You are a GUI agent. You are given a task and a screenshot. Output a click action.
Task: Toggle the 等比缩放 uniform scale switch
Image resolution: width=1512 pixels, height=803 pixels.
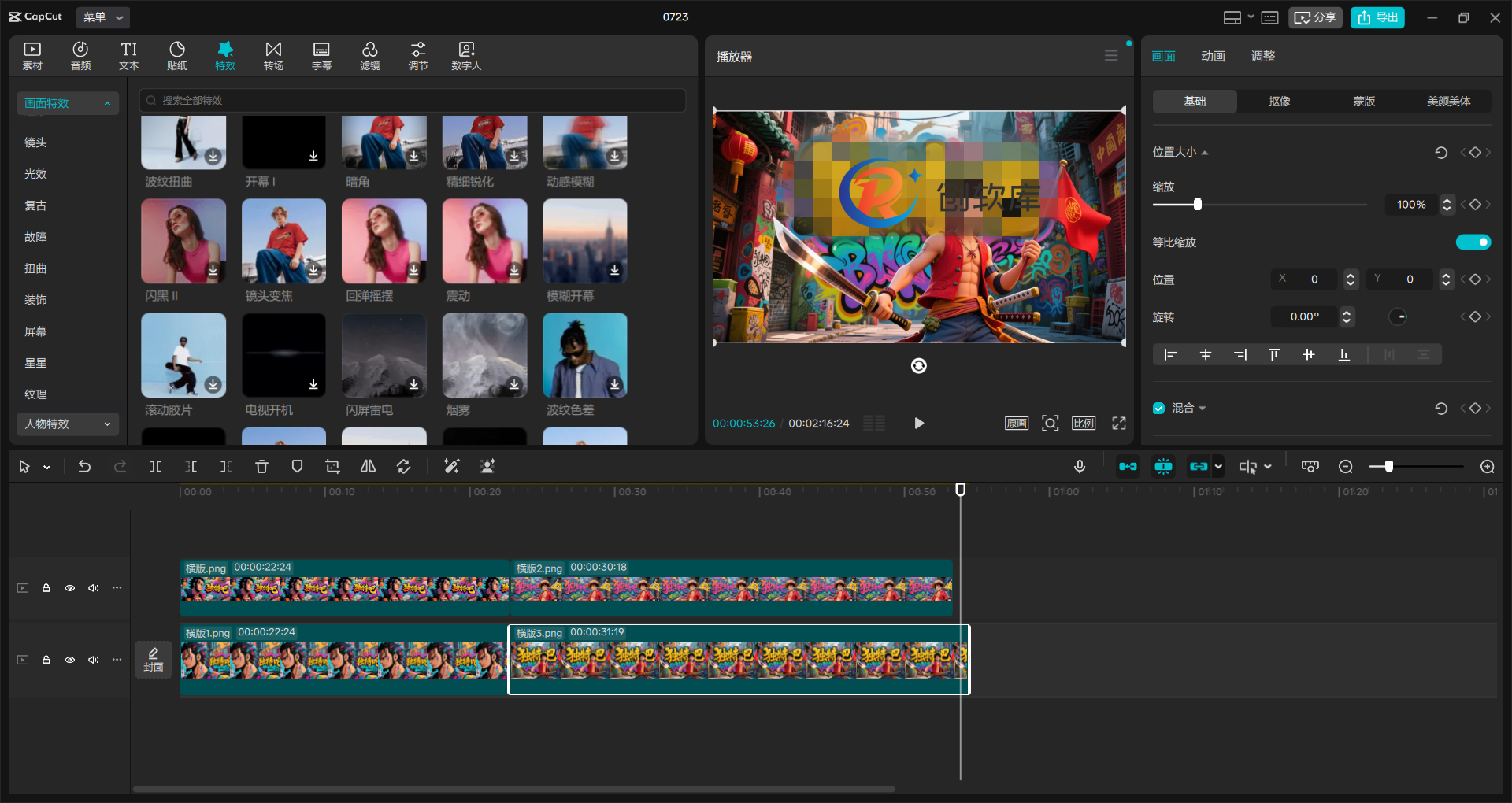[x=1473, y=242]
